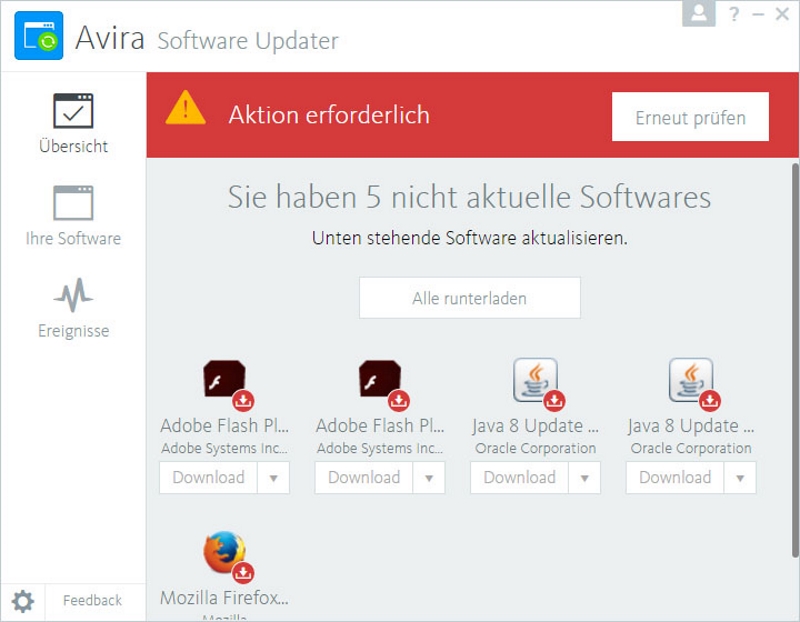Download the second Java 8 Update
The height and width of the screenshot is (622, 800).
point(675,478)
